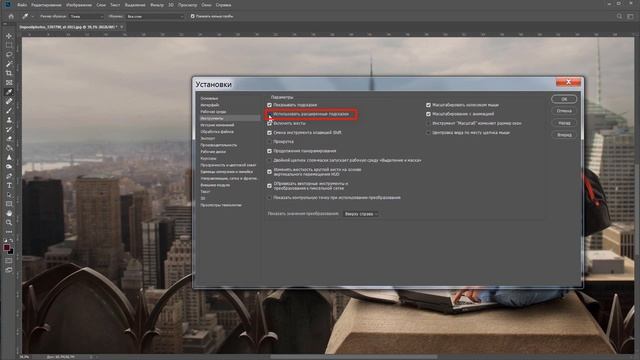Open the 'Экспорт' preferences category
Screen dimensions: 640x360
pos(208,138)
